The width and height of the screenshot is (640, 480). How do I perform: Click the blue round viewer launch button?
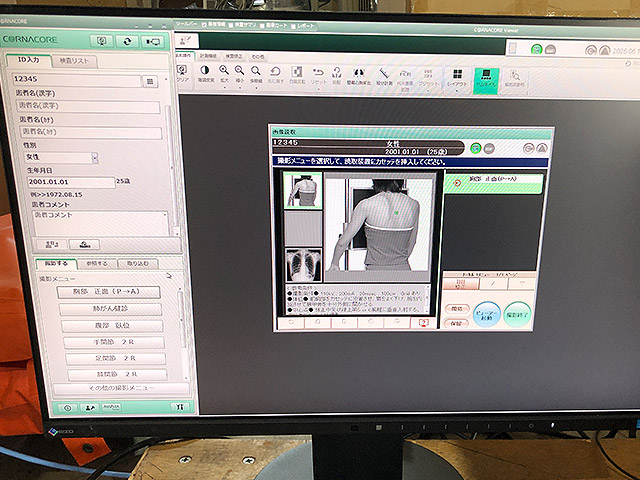tap(487, 314)
